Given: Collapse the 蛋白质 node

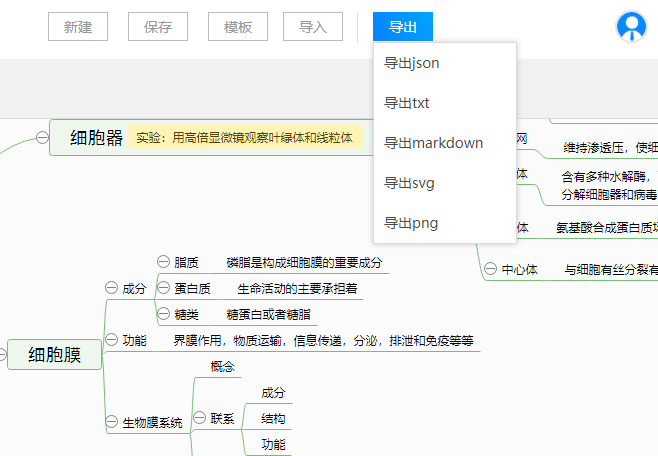Looking at the screenshot, I should pyautogui.click(x=163, y=288).
